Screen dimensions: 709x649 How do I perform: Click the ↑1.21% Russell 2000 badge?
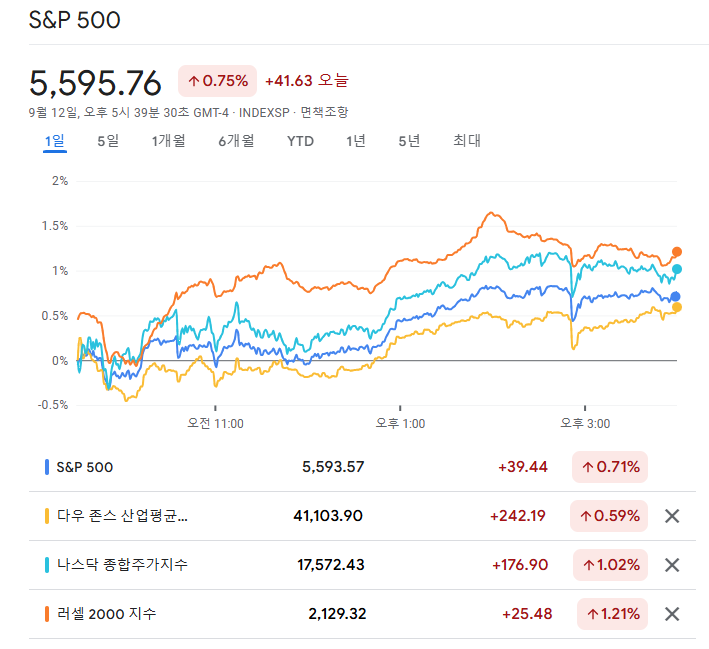tap(612, 614)
